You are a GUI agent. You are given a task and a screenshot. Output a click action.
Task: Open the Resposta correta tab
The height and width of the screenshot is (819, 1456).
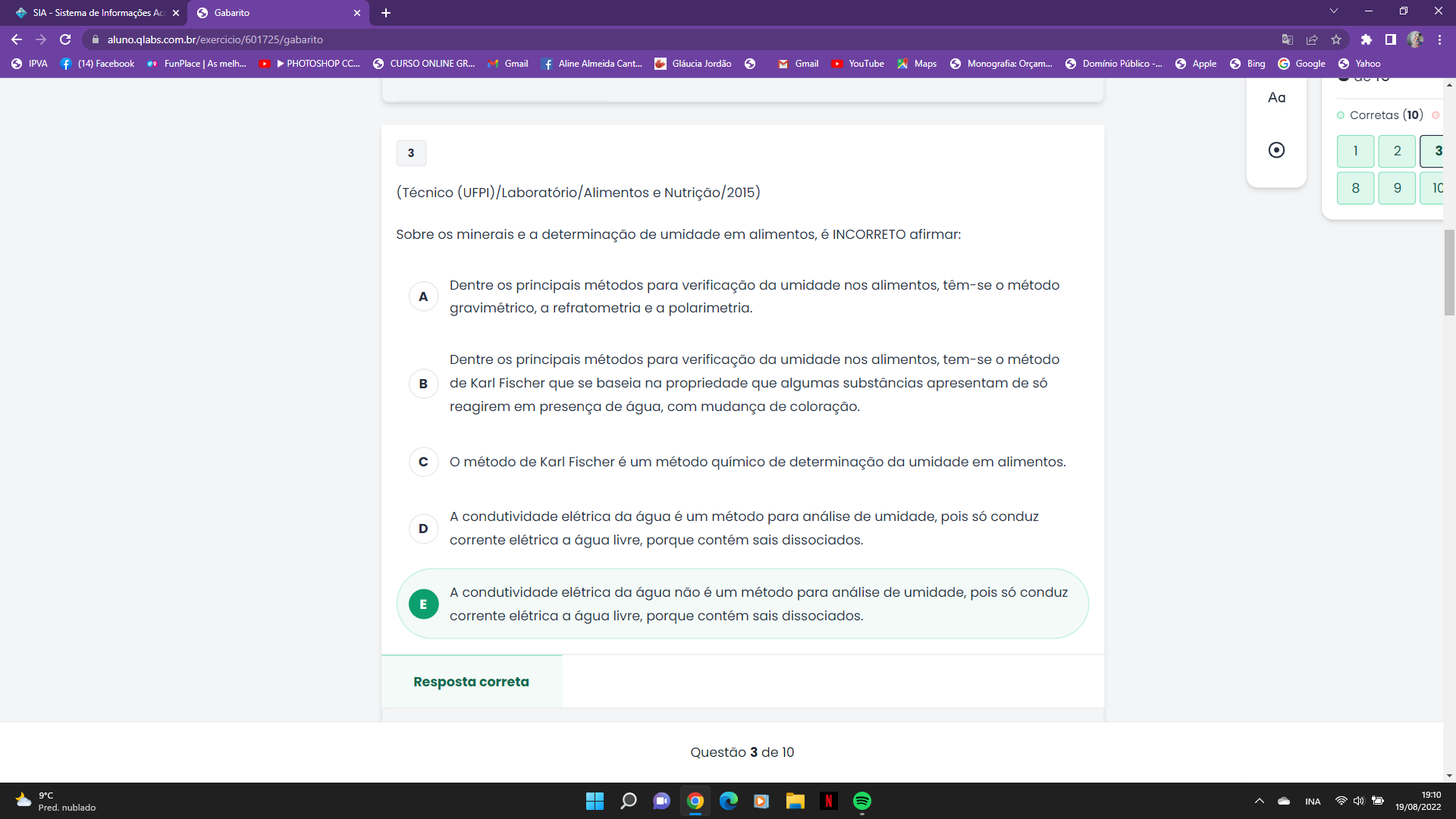click(471, 682)
